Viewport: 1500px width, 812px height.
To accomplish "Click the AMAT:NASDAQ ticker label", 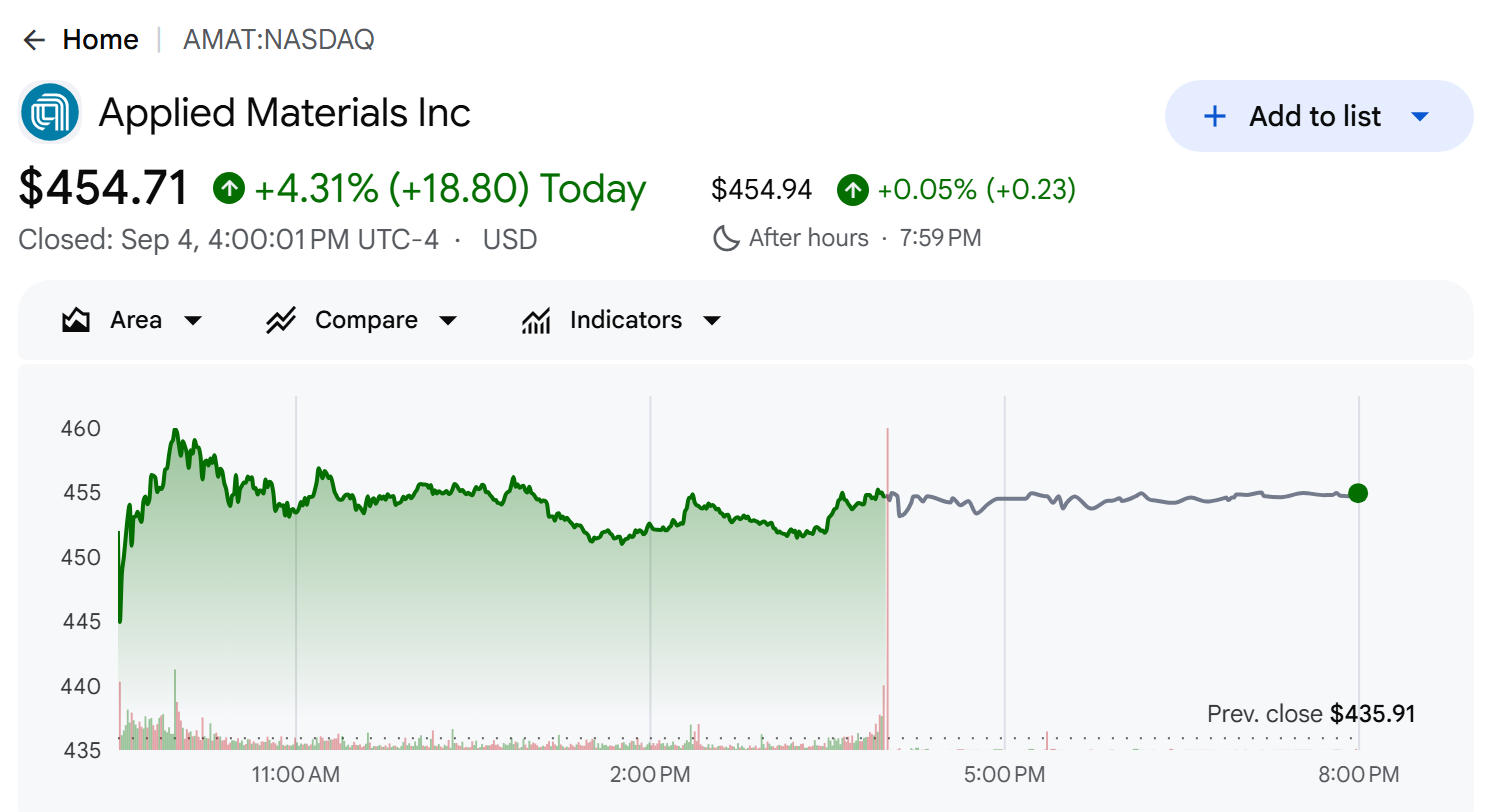I will pos(278,40).
